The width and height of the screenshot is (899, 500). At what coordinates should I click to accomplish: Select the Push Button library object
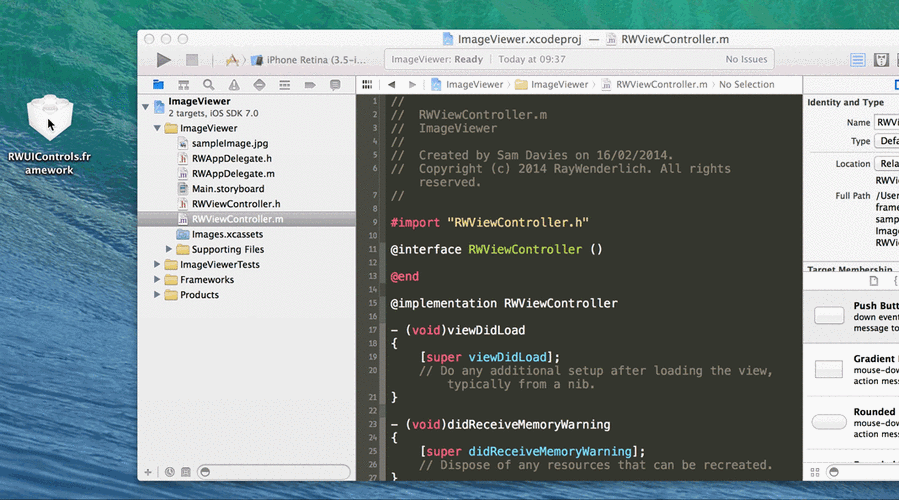point(851,316)
